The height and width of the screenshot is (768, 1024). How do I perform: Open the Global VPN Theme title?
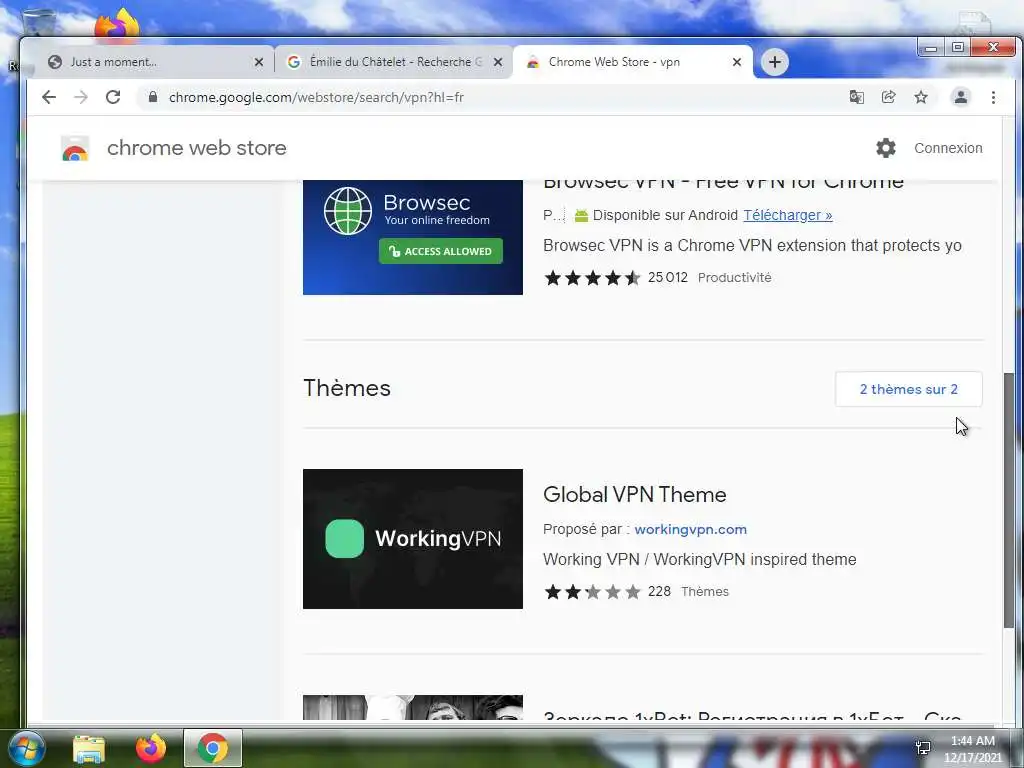coord(634,494)
